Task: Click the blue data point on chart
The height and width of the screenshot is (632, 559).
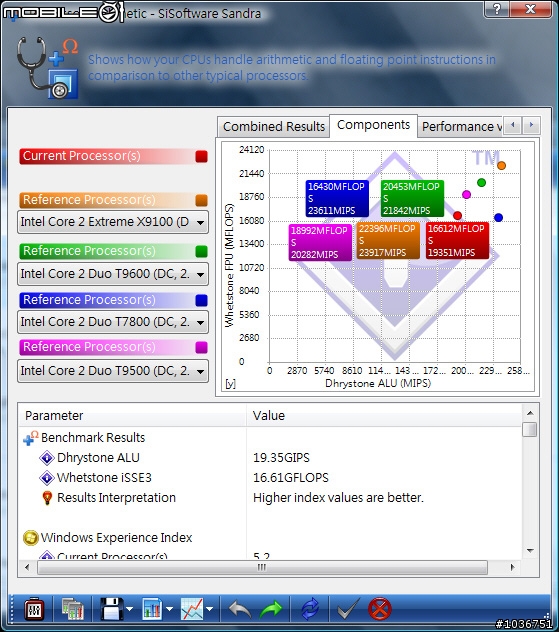Action: [499, 218]
